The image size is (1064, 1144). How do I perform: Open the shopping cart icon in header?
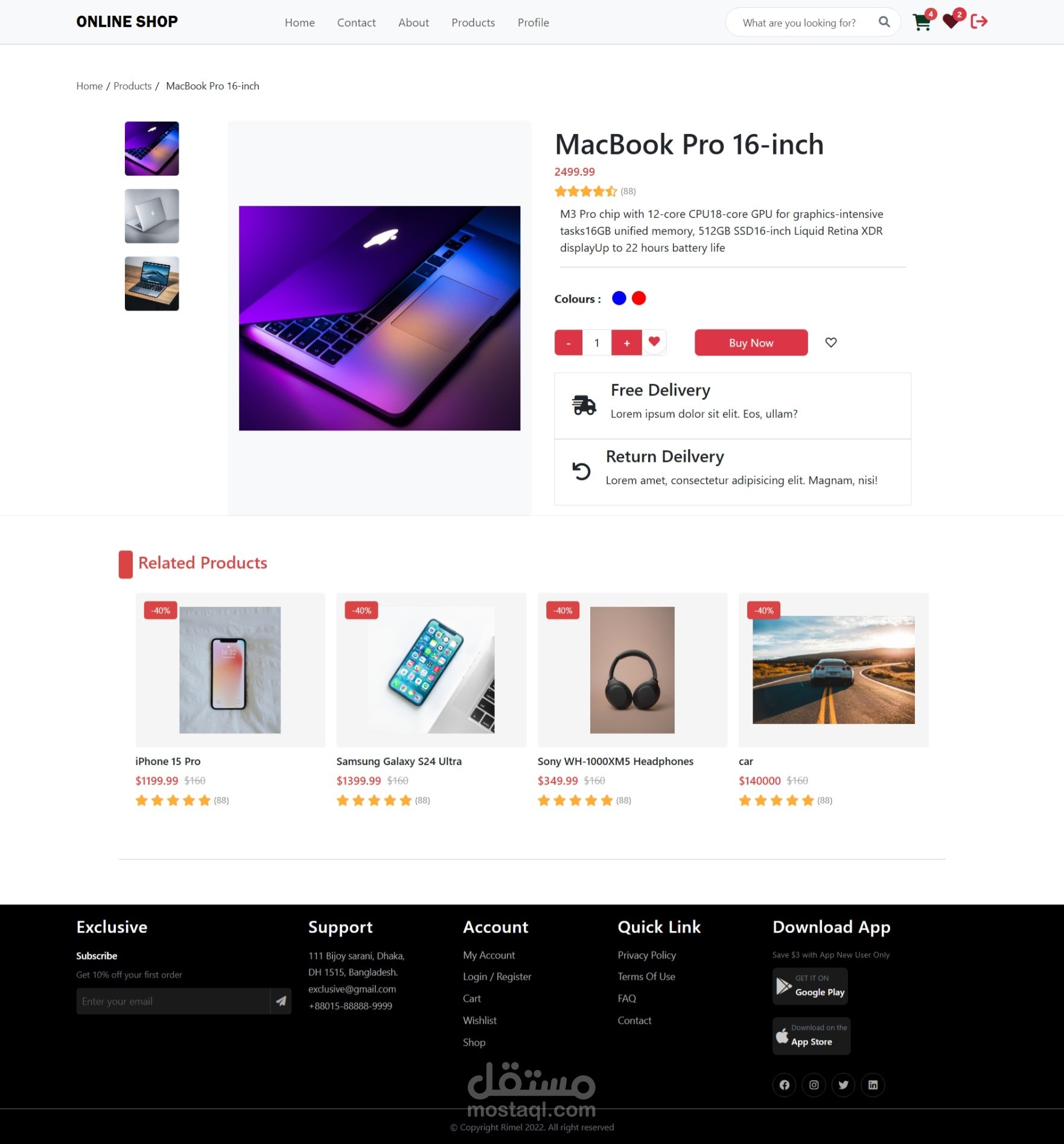tap(922, 22)
